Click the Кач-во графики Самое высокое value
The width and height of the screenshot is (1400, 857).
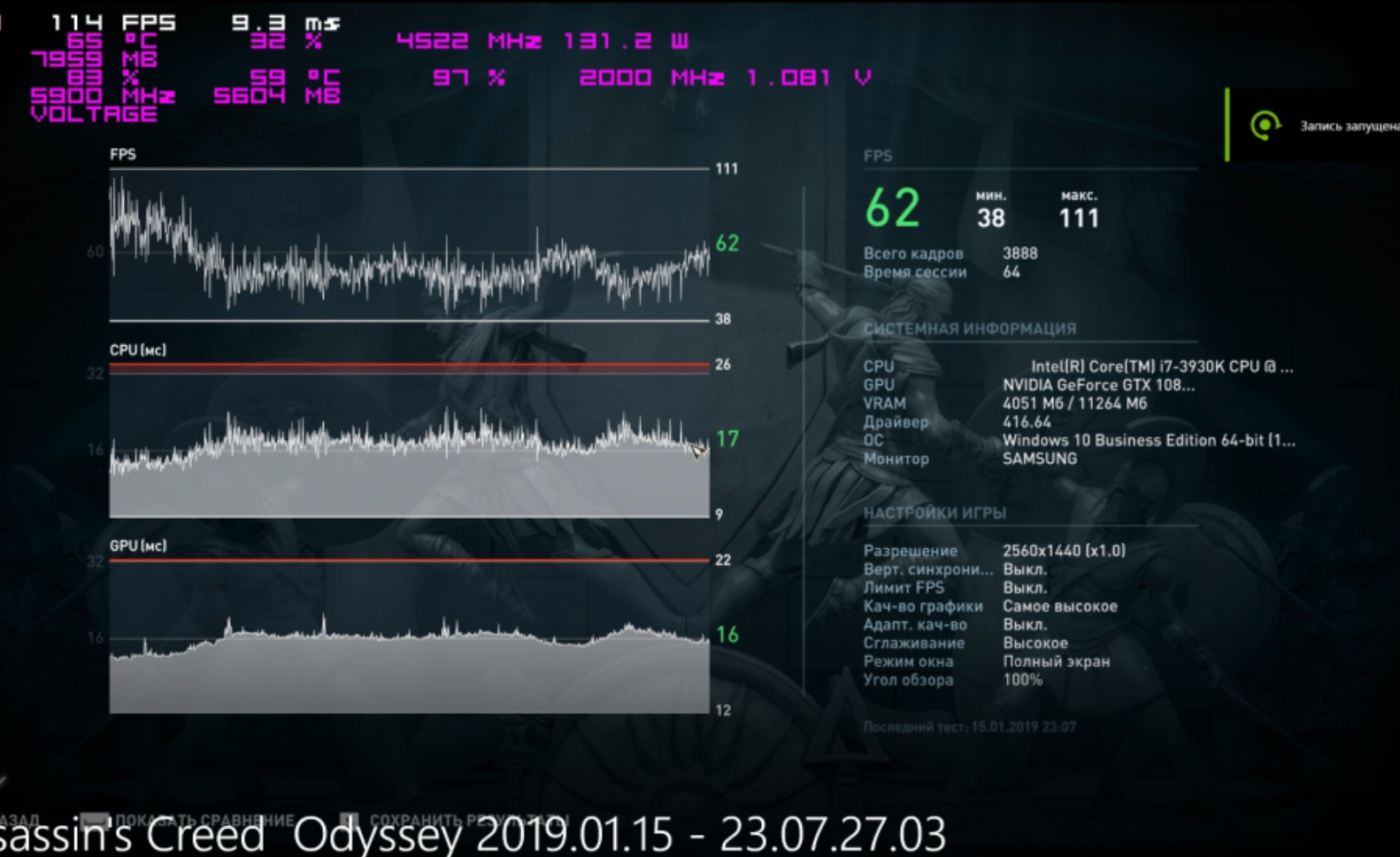(1059, 606)
